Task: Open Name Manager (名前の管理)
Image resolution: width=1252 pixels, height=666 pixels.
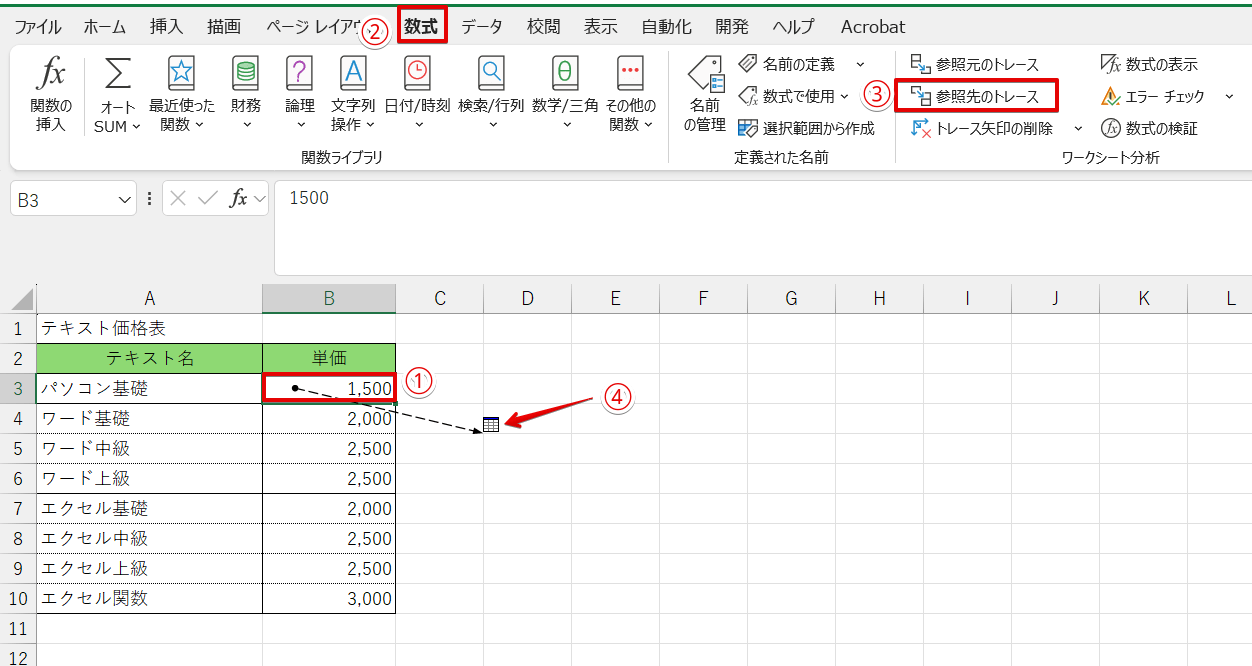Action: coord(705,95)
